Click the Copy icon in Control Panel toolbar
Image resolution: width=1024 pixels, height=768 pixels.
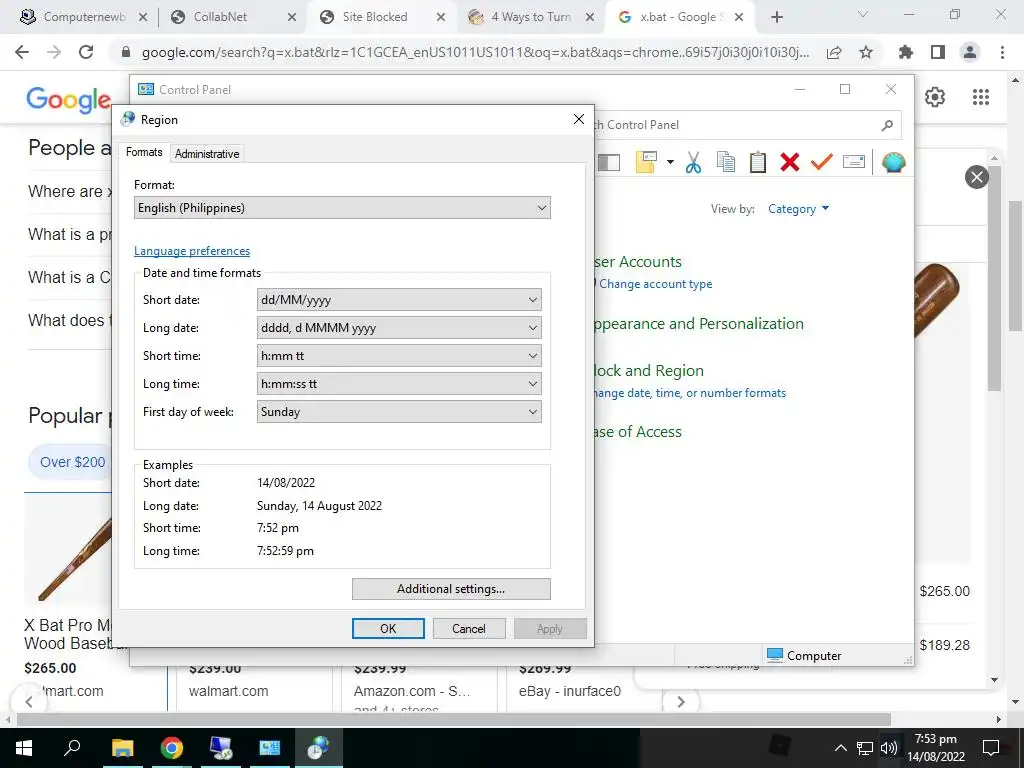(726, 162)
